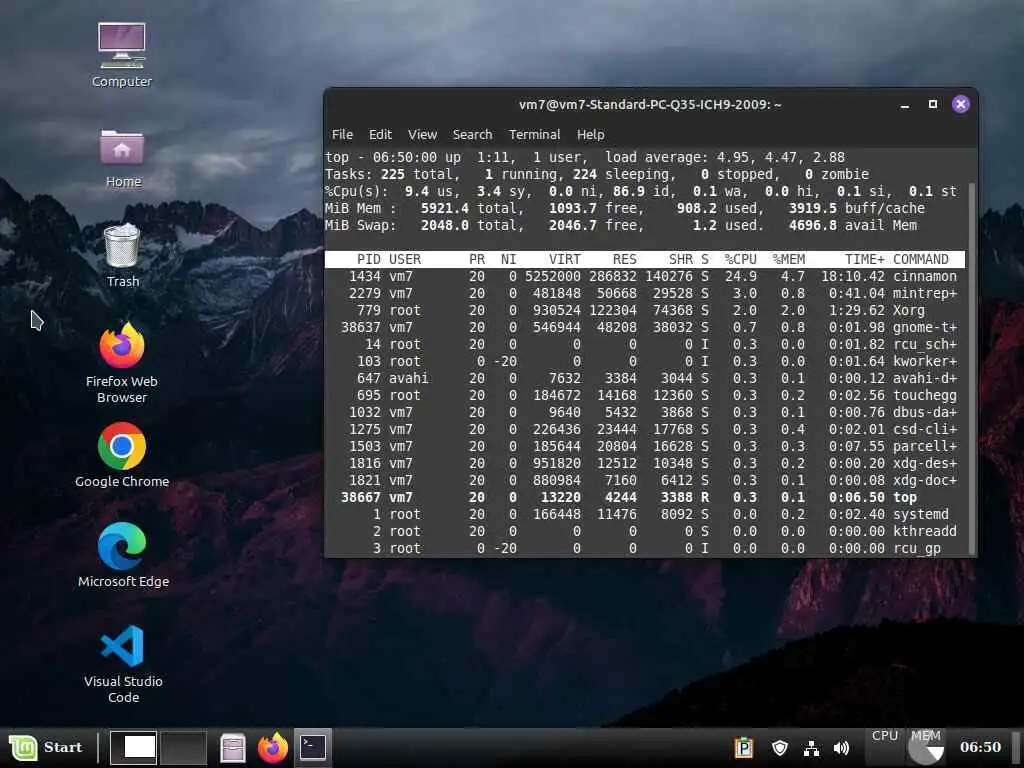
Task: Switch to first workspace in panel
Action: click(x=133, y=747)
